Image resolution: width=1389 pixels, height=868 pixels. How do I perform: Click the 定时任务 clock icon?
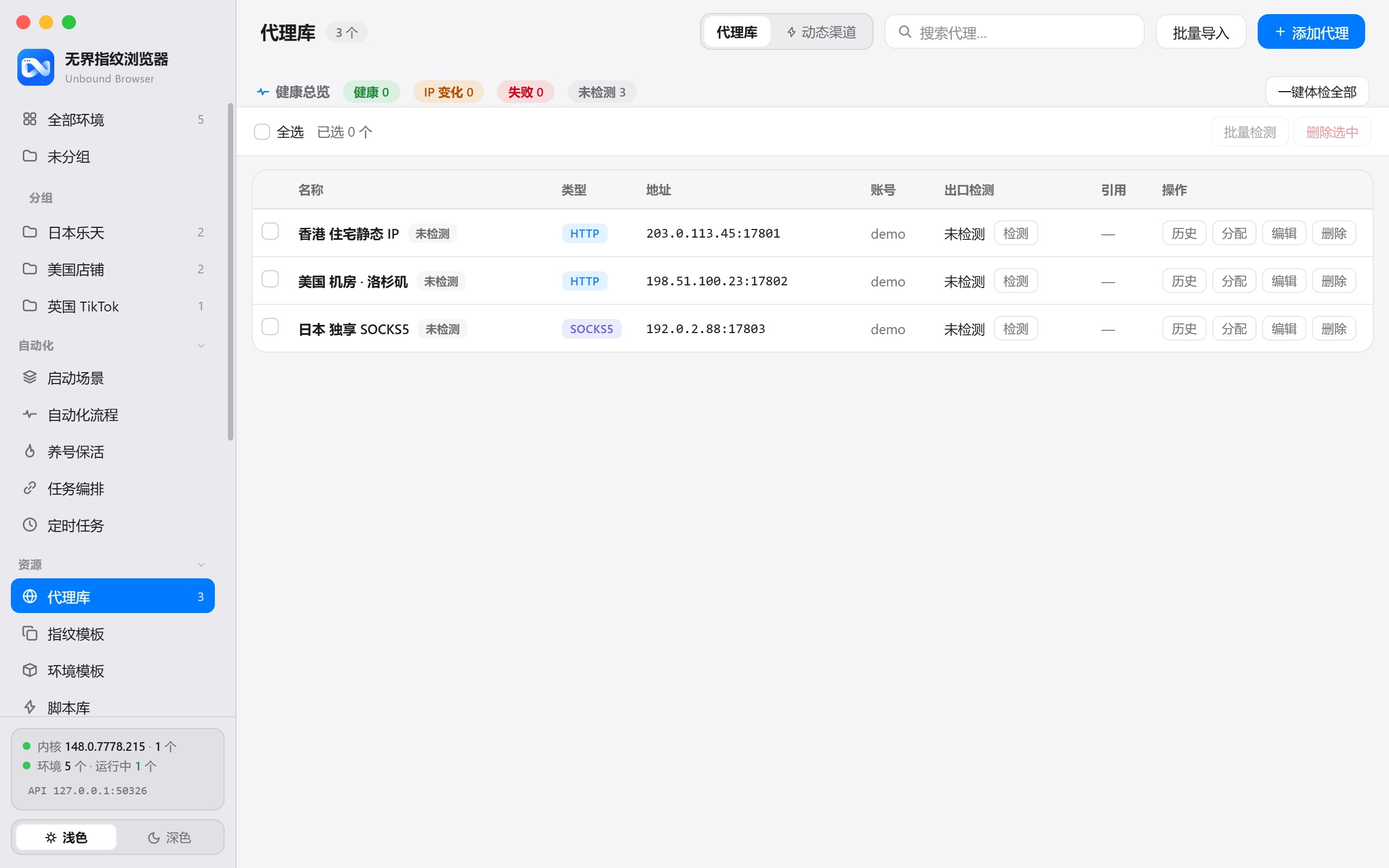click(30, 525)
